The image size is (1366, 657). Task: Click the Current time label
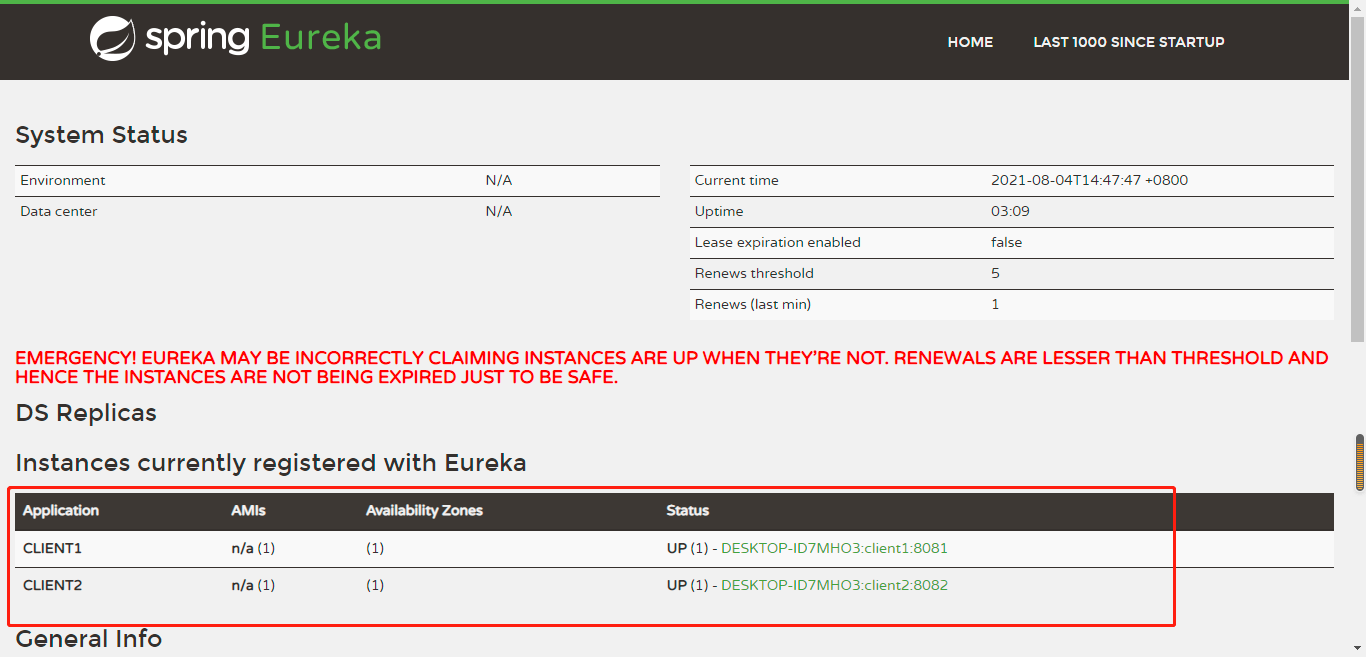click(x=737, y=181)
